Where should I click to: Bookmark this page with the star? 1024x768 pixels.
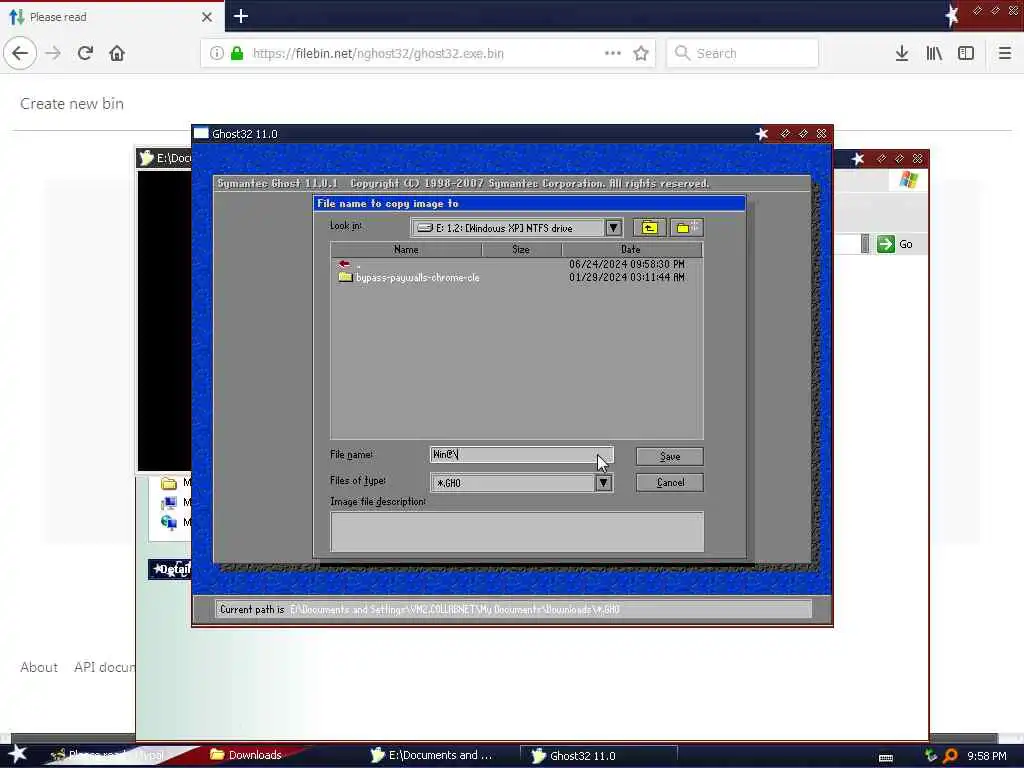[x=641, y=53]
